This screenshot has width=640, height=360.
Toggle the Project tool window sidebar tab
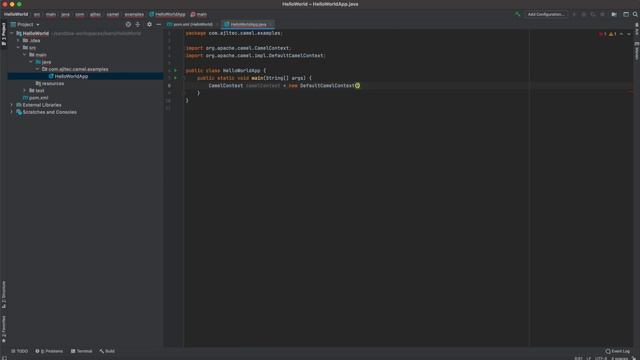[4, 34]
